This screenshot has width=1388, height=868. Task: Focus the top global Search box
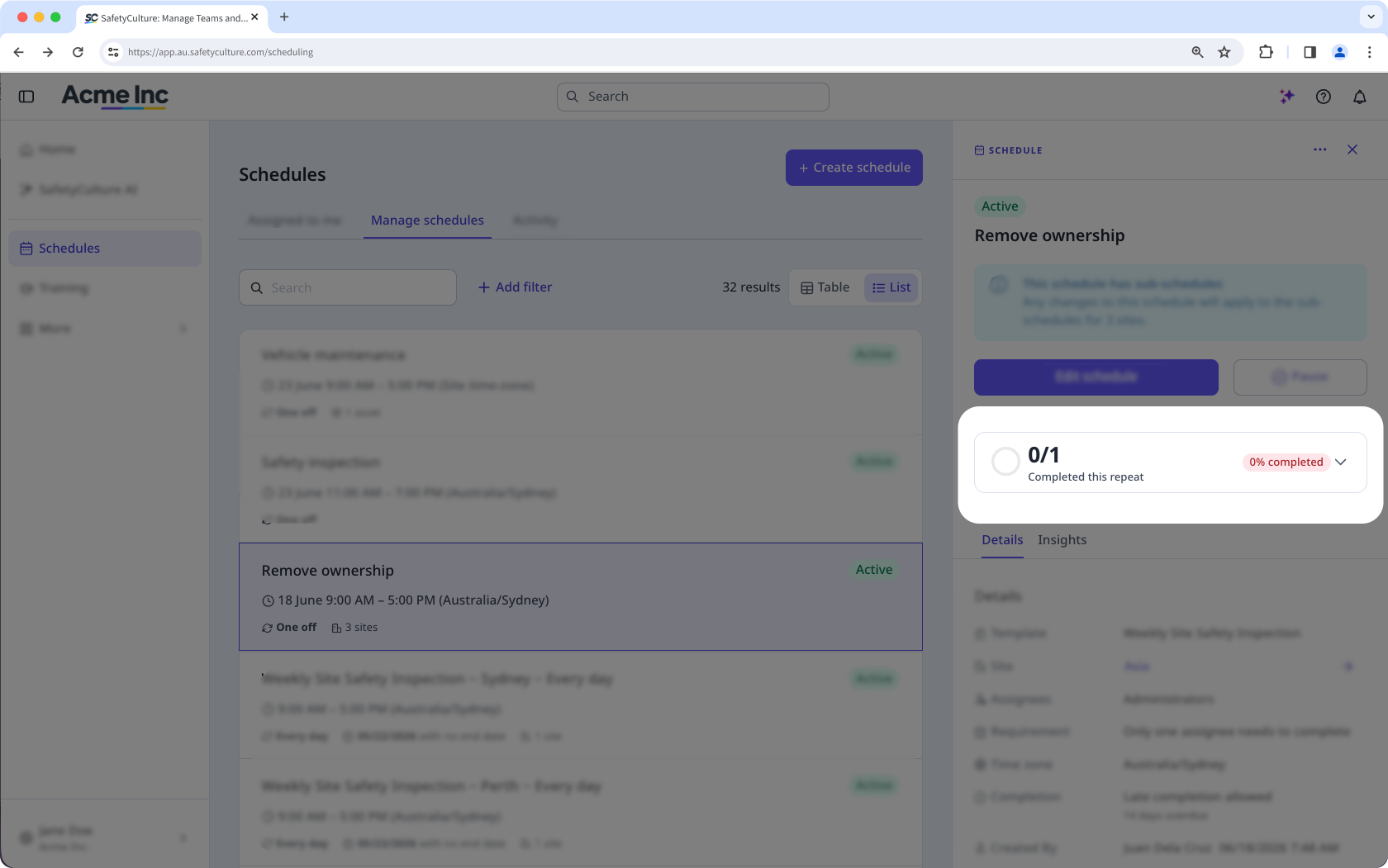click(x=693, y=97)
